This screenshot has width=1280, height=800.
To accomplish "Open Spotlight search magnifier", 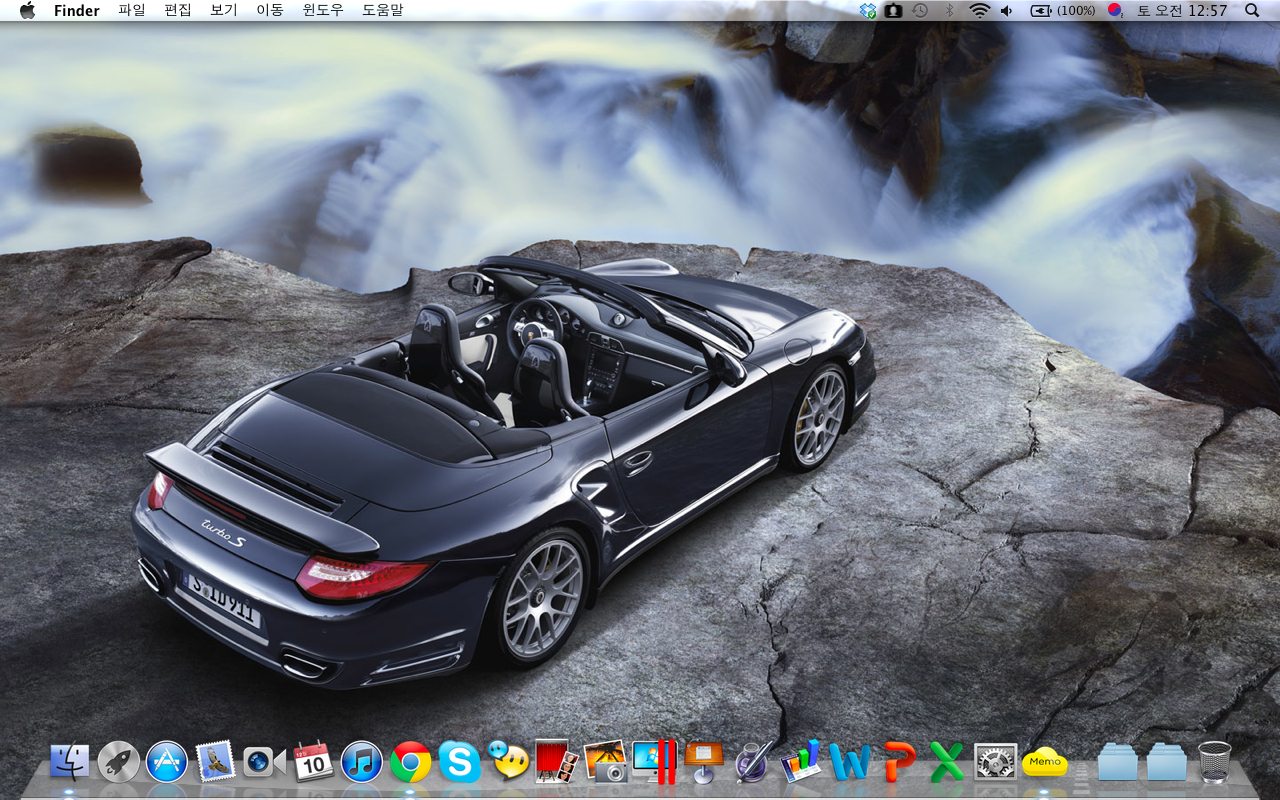I will [x=1253, y=10].
